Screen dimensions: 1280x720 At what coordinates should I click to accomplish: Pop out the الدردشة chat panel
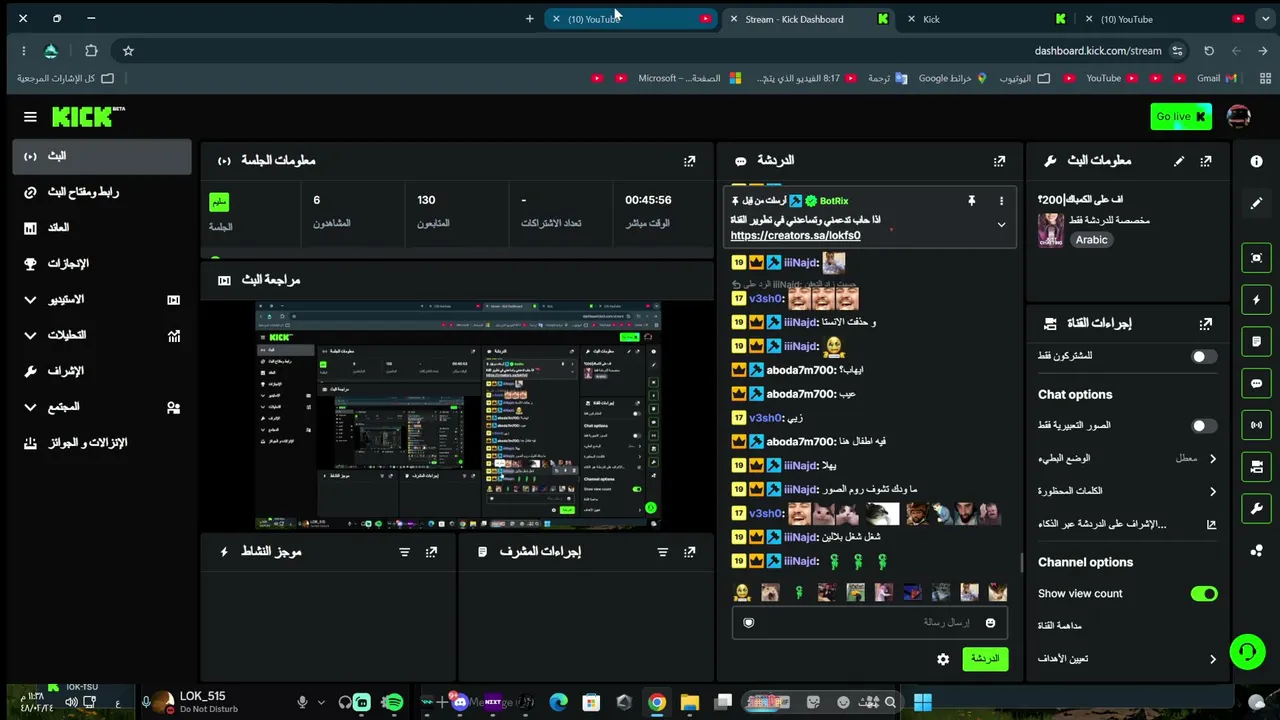[x=999, y=161]
